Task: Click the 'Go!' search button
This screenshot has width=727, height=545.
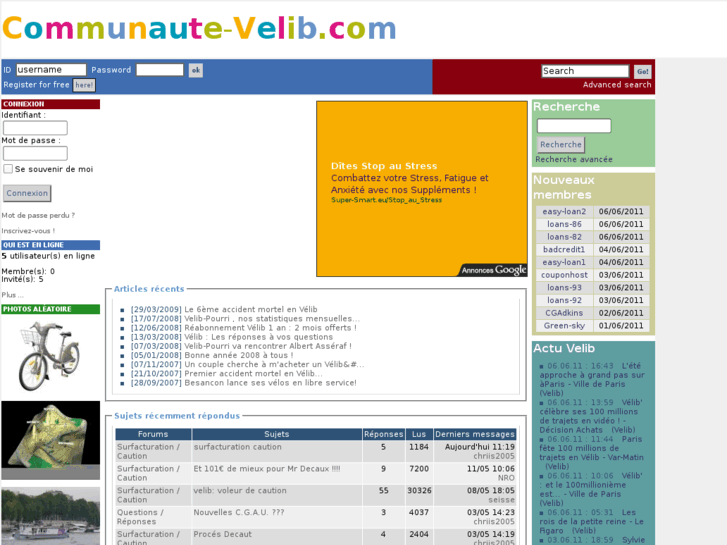Action: pos(643,71)
